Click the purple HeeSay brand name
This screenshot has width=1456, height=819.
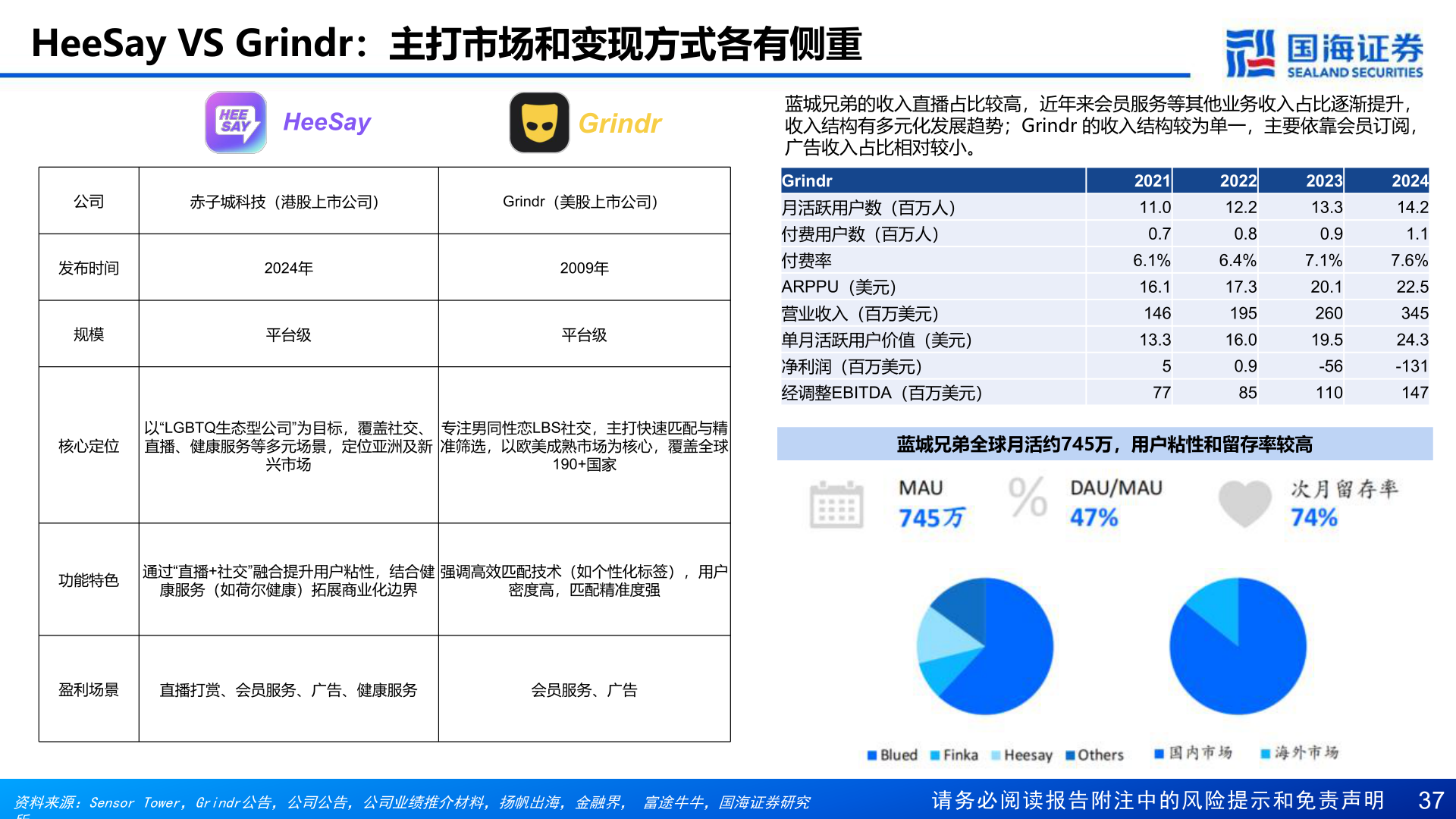(x=327, y=122)
